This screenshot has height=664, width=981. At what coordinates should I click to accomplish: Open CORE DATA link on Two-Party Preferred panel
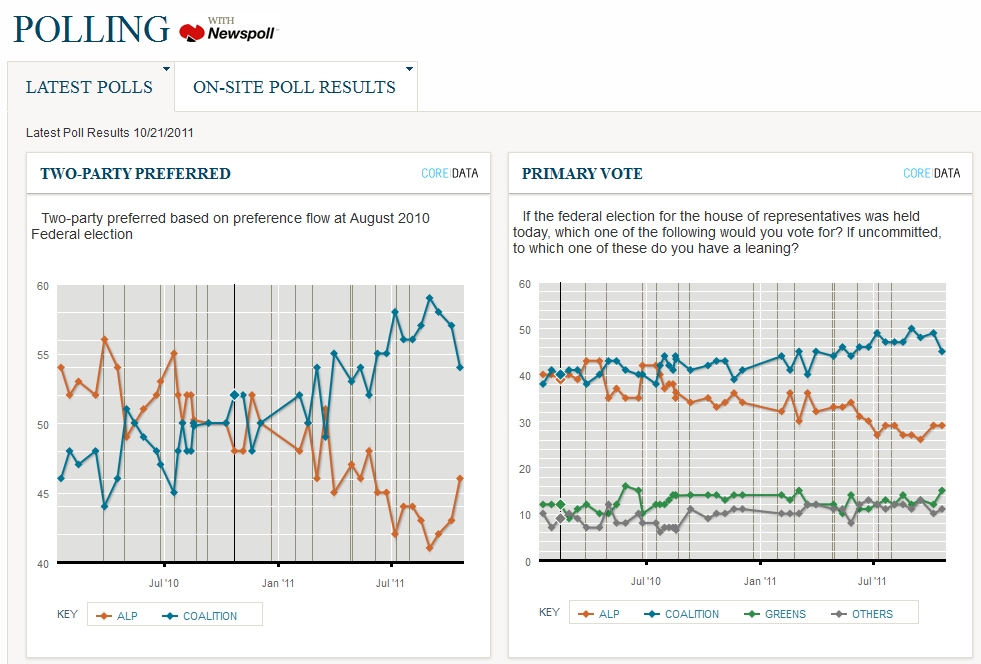point(449,173)
